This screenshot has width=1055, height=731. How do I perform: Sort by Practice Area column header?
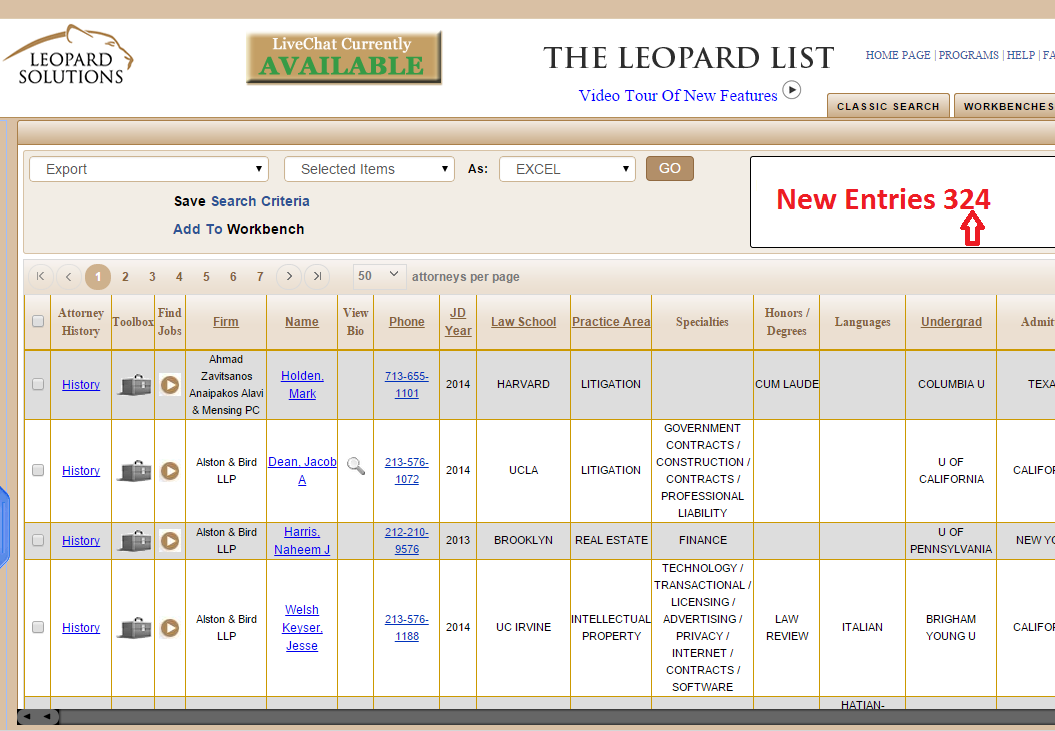611,322
